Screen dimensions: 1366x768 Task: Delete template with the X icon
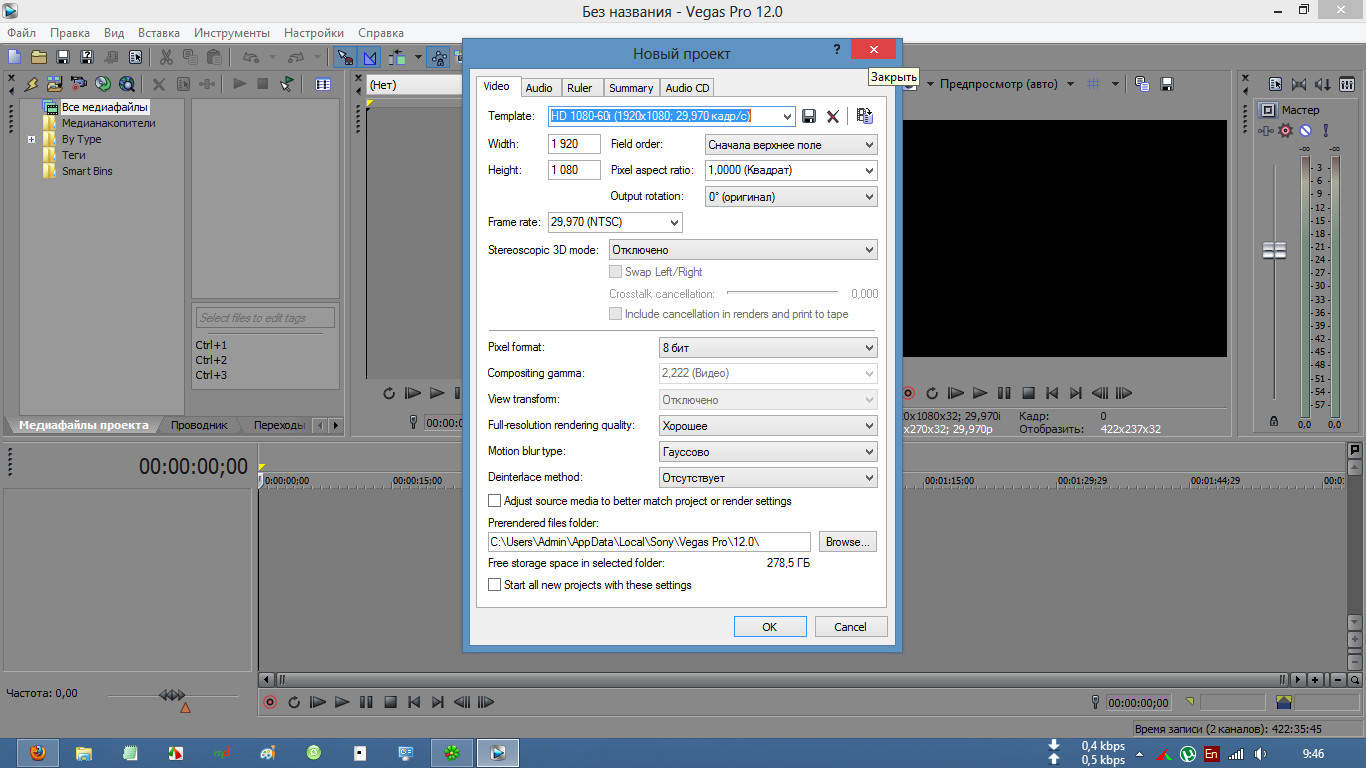pos(832,116)
